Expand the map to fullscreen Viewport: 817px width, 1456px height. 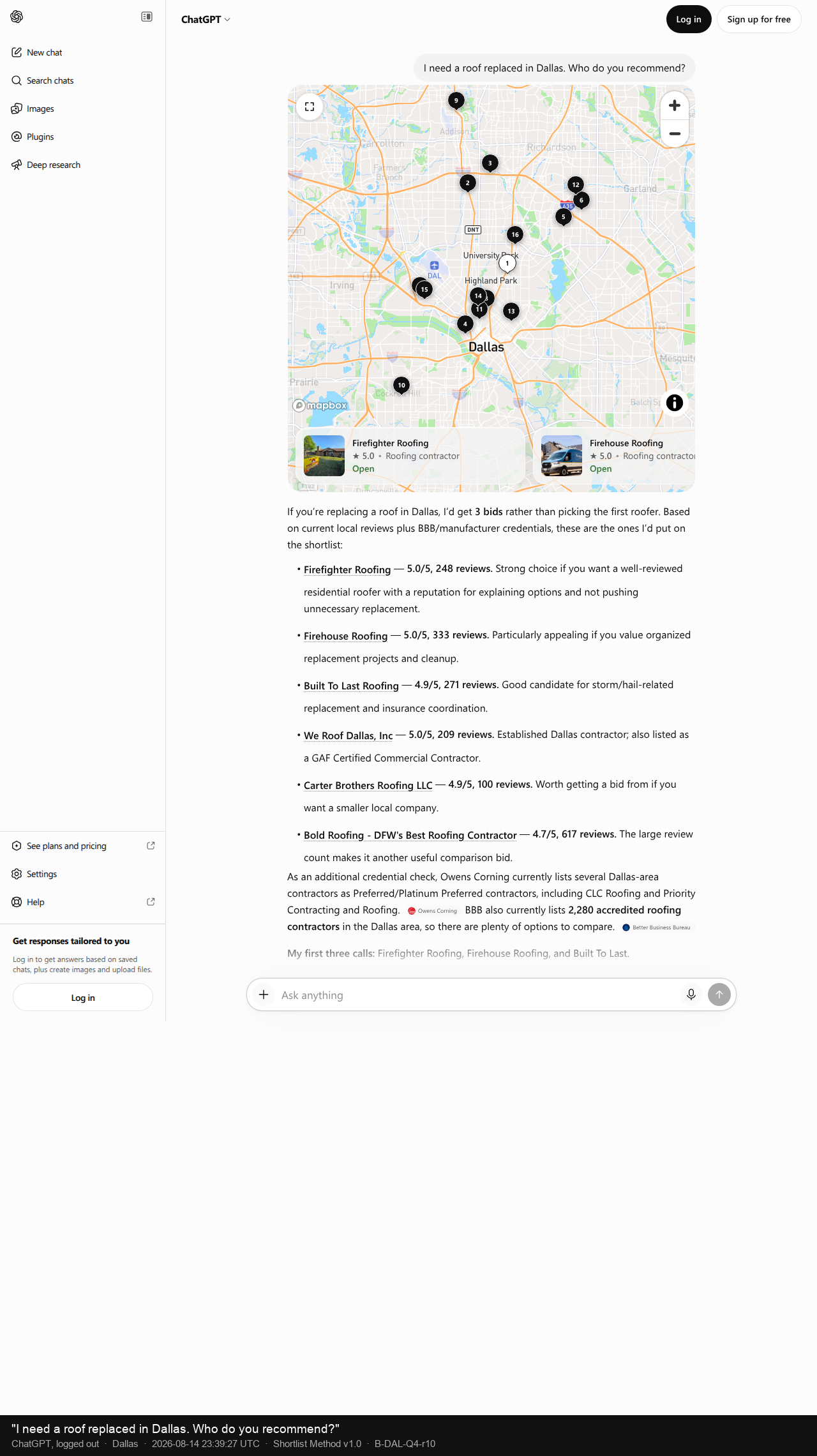[x=310, y=107]
